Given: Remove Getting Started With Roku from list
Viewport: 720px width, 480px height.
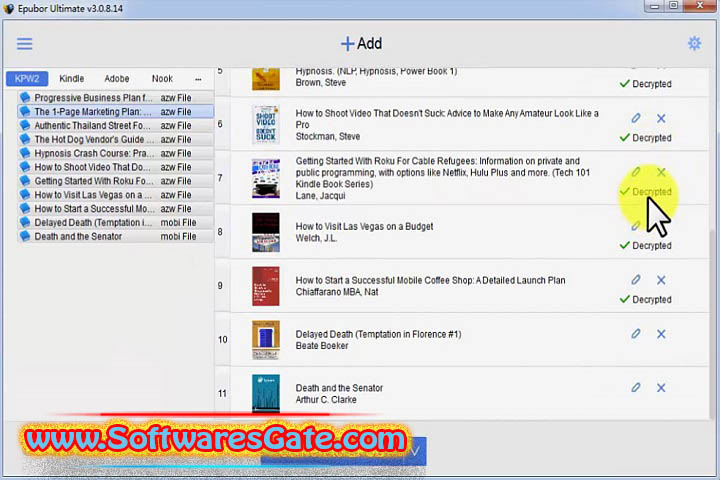Looking at the screenshot, I should coord(661,172).
